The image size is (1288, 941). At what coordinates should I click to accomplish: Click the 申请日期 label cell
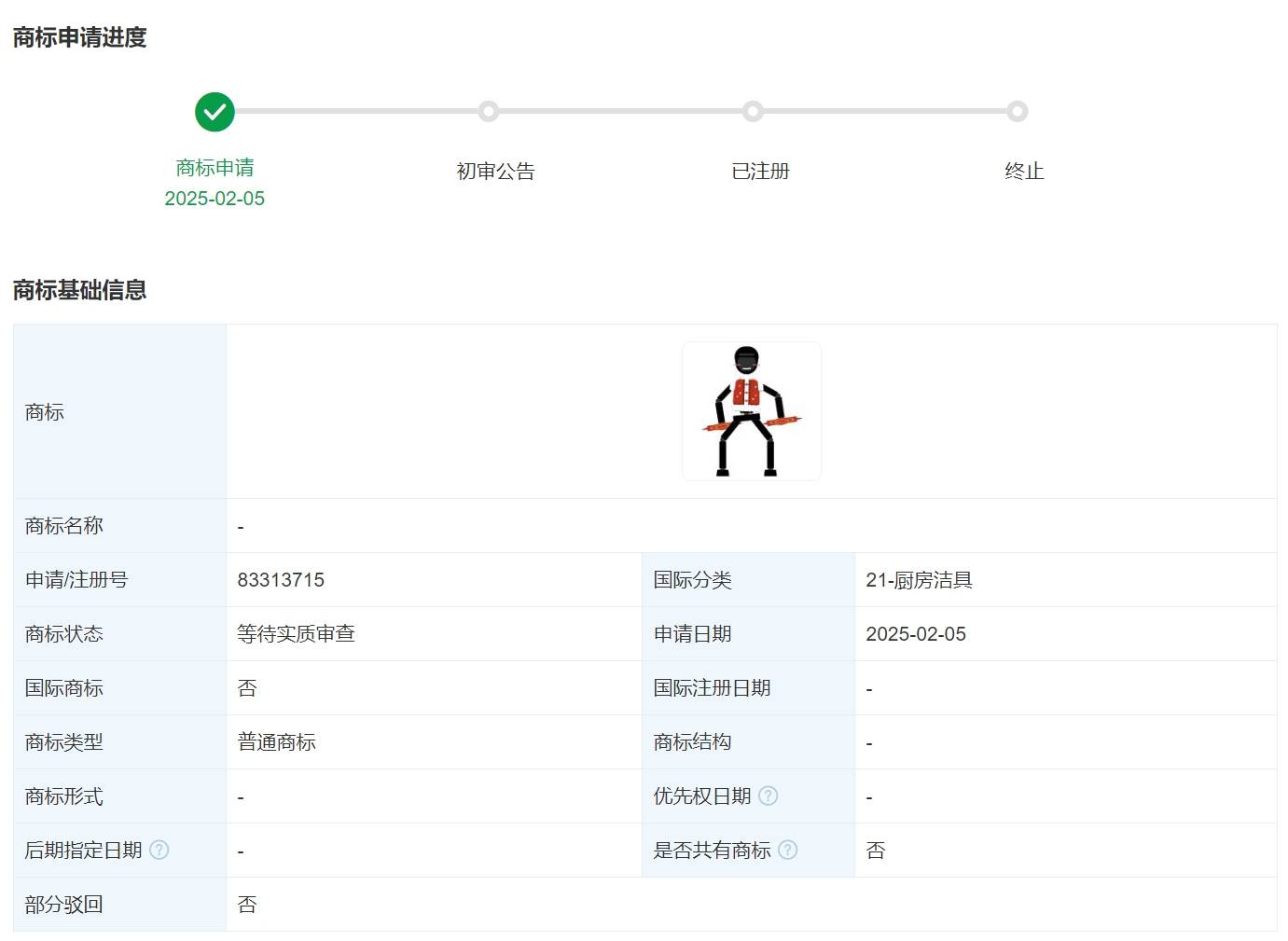748,634
